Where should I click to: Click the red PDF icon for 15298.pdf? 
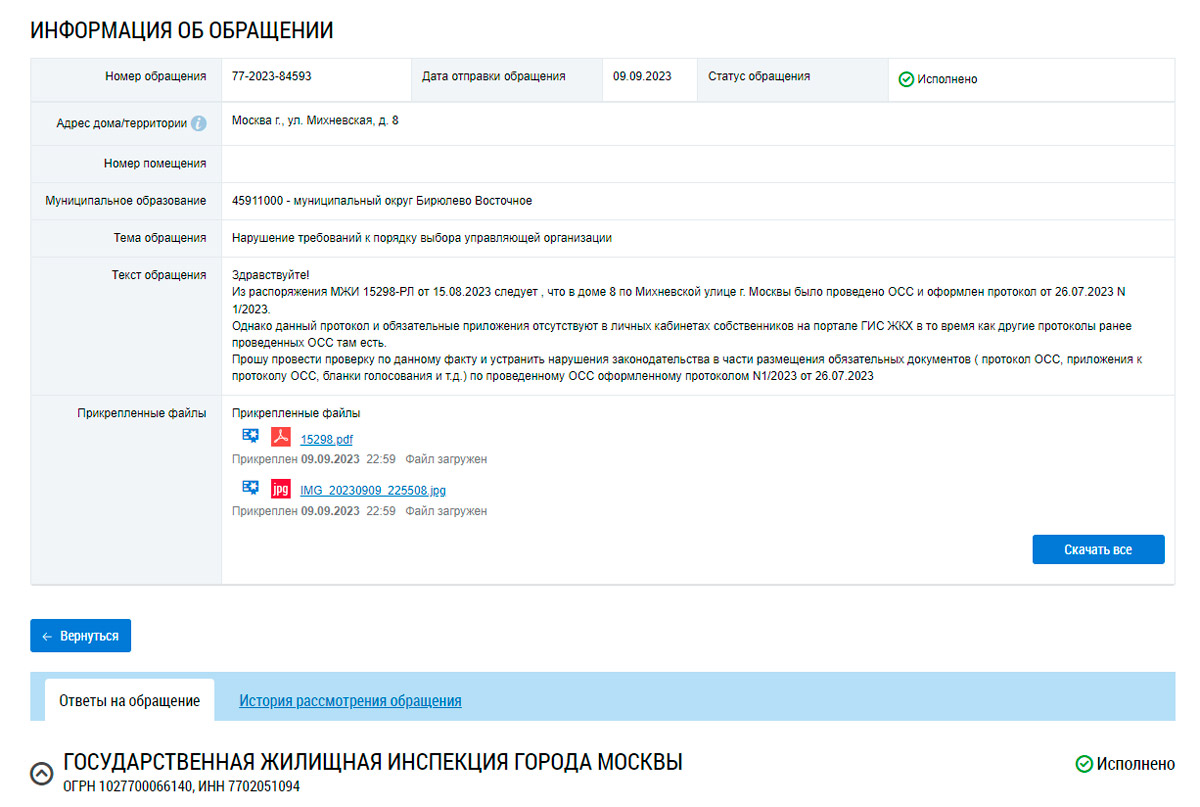pyautogui.click(x=281, y=438)
